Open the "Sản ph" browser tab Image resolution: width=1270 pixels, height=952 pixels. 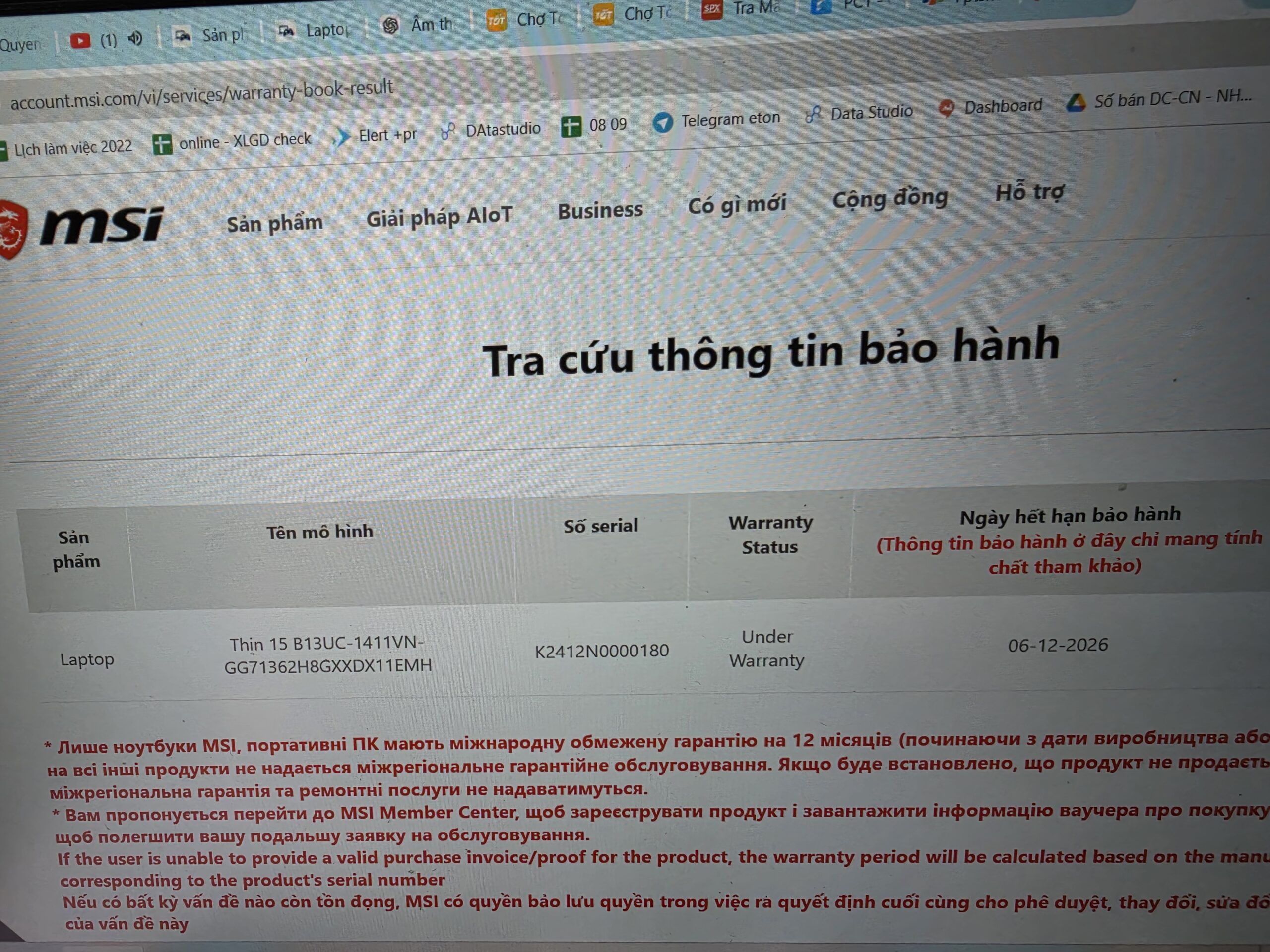pyautogui.click(x=209, y=36)
